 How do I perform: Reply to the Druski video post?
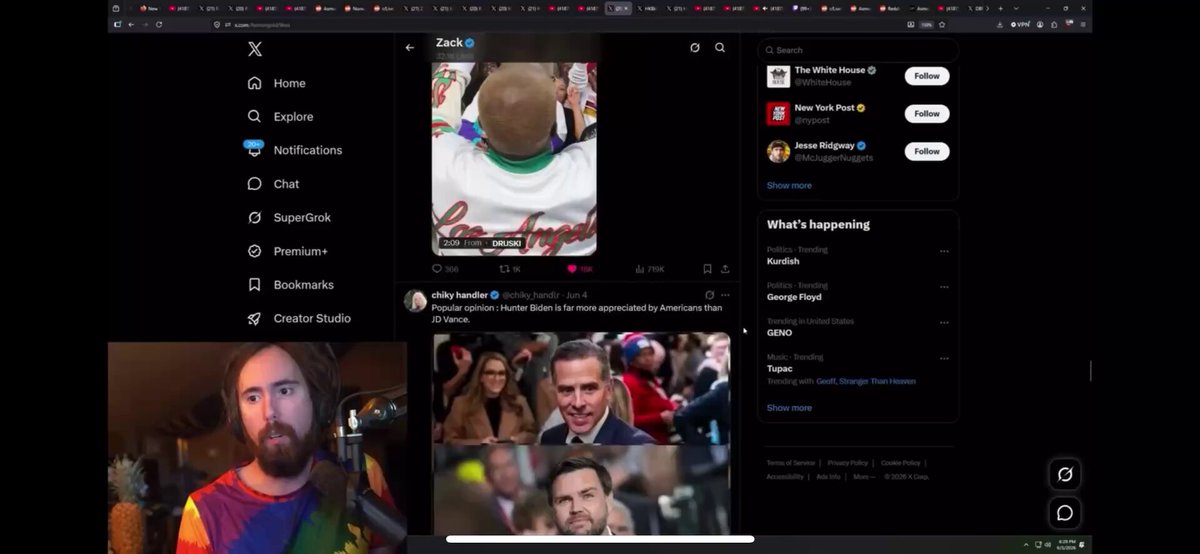(x=437, y=269)
